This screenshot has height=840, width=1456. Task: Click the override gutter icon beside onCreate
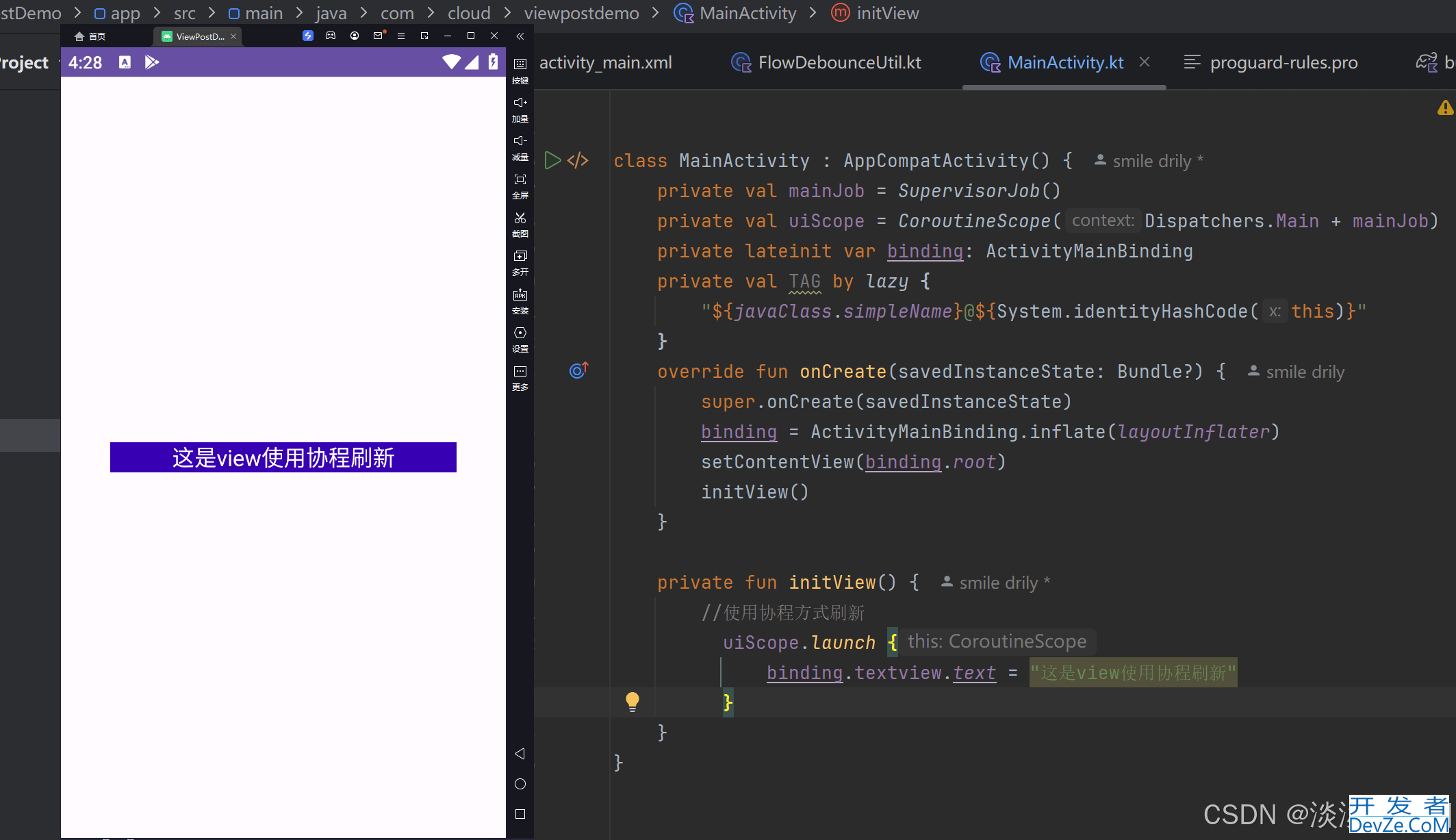coord(578,370)
